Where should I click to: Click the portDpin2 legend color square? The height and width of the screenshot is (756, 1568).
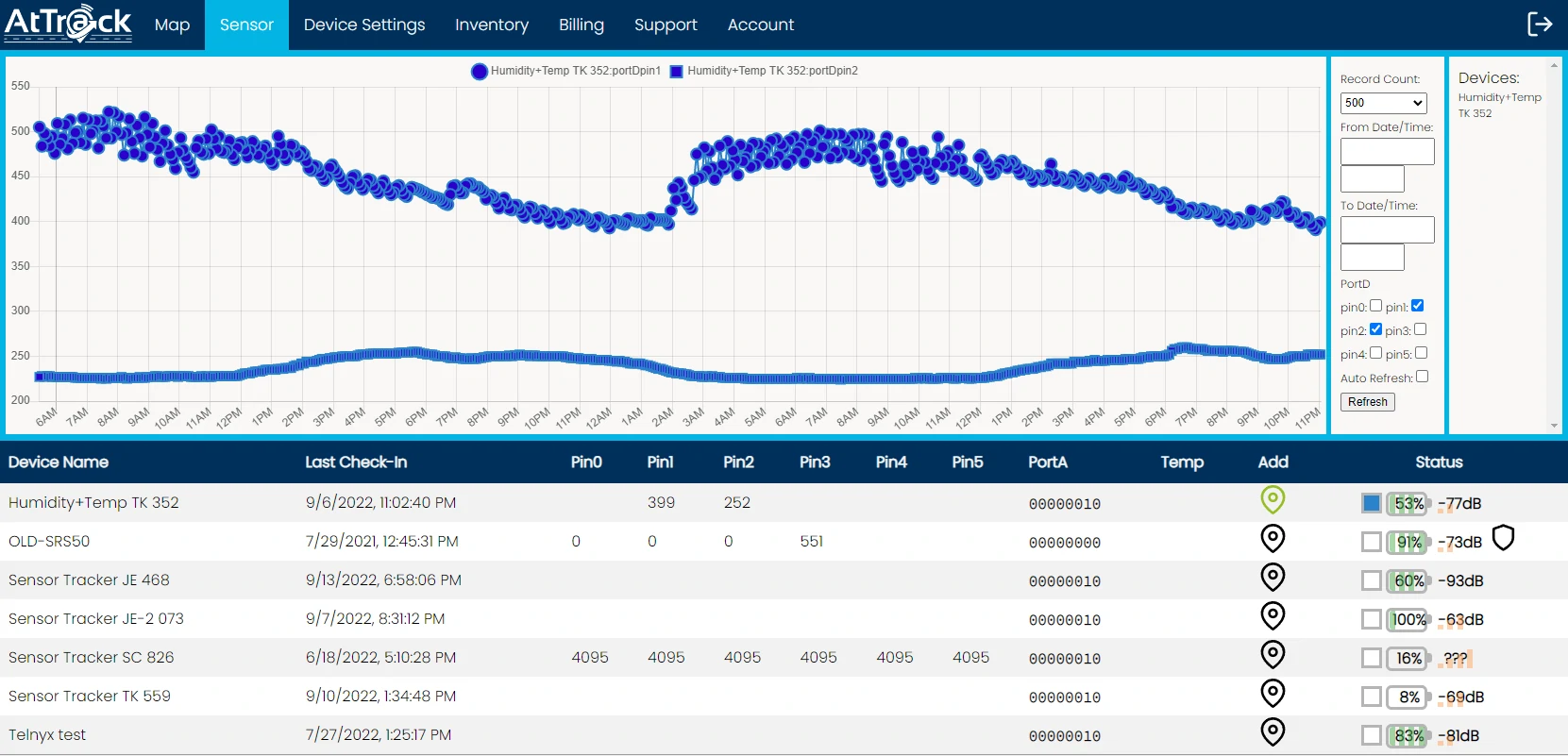[676, 72]
